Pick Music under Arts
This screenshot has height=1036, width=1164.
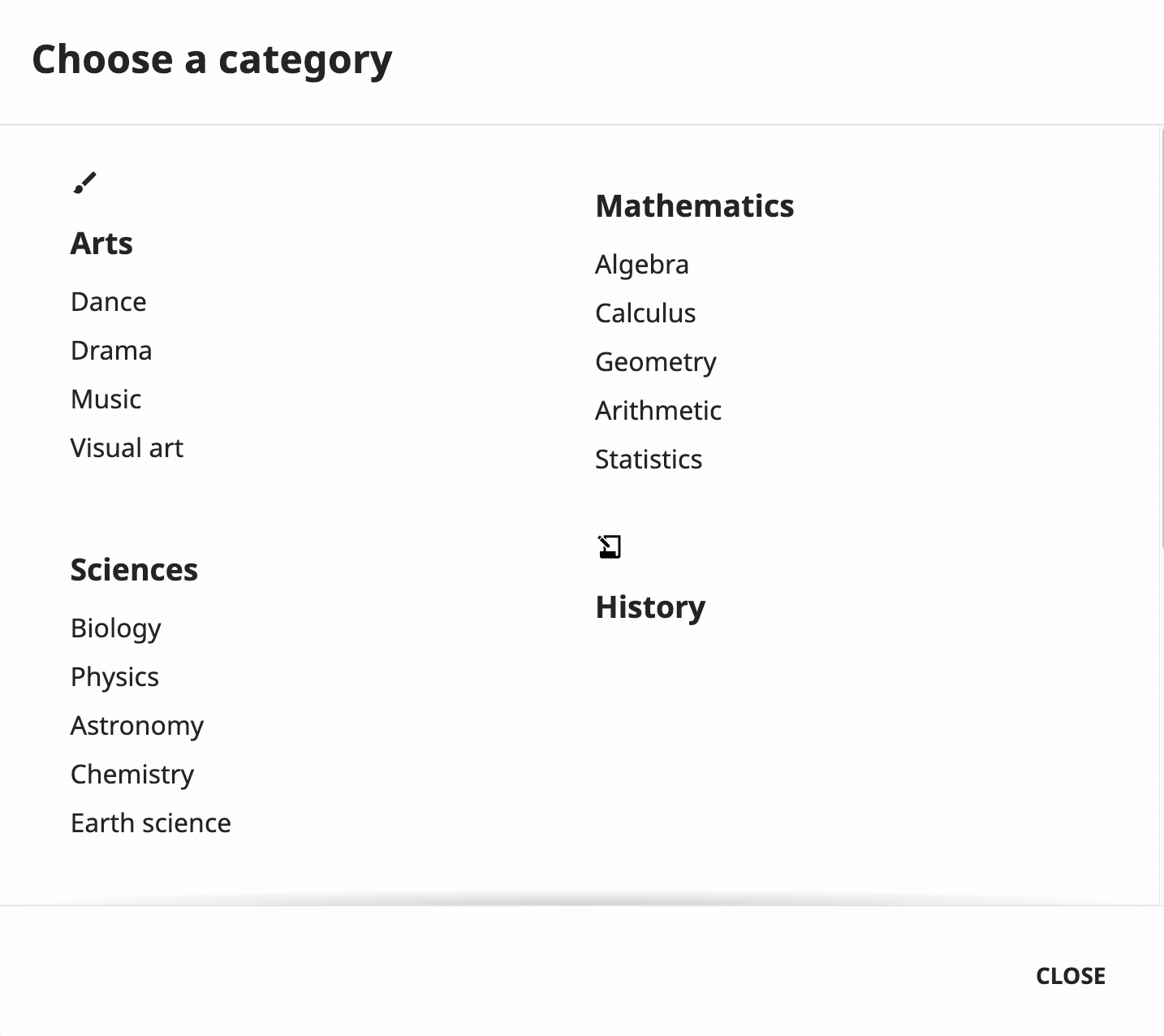coord(106,399)
